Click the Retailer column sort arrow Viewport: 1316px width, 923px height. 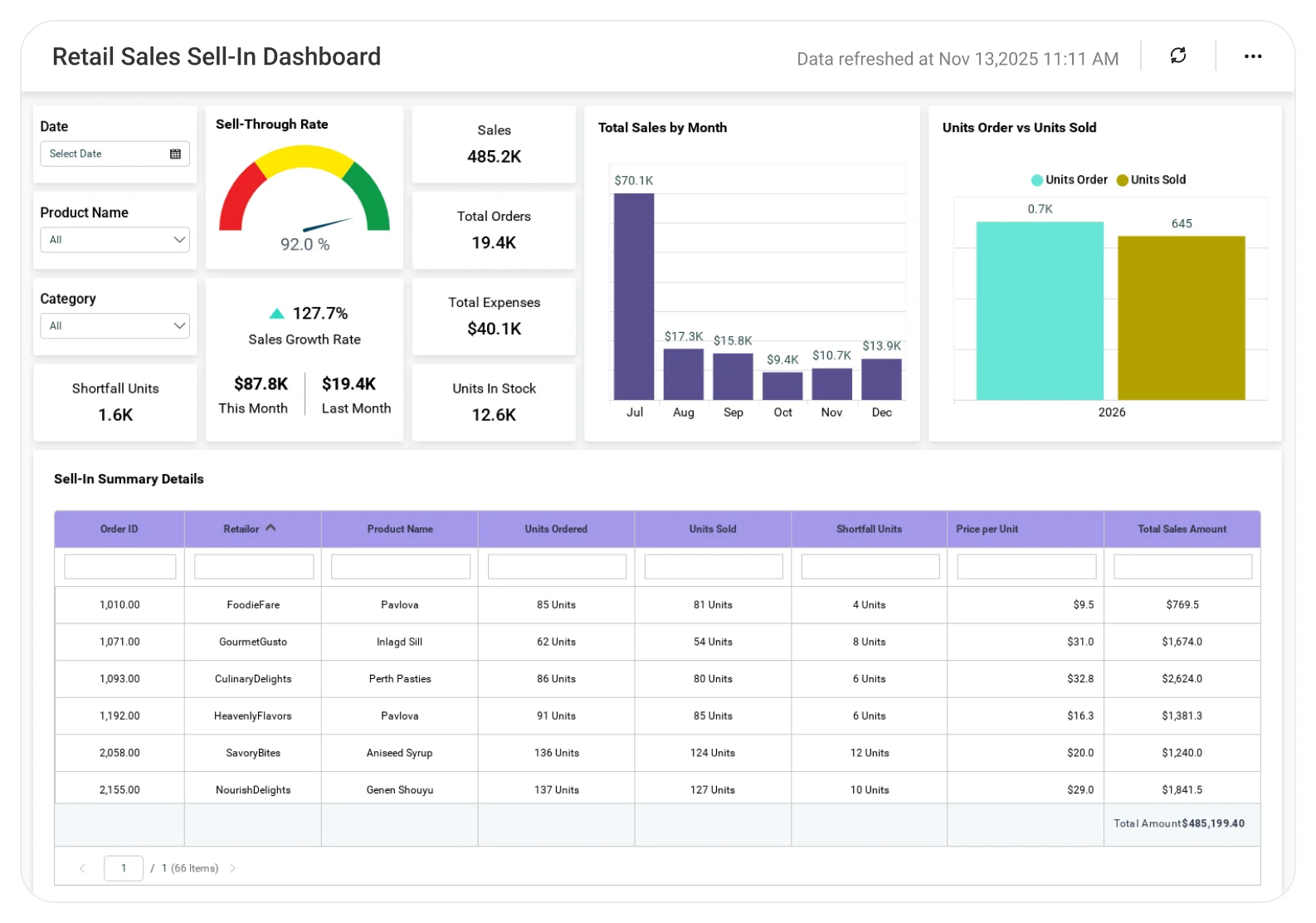click(x=271, y=528)
